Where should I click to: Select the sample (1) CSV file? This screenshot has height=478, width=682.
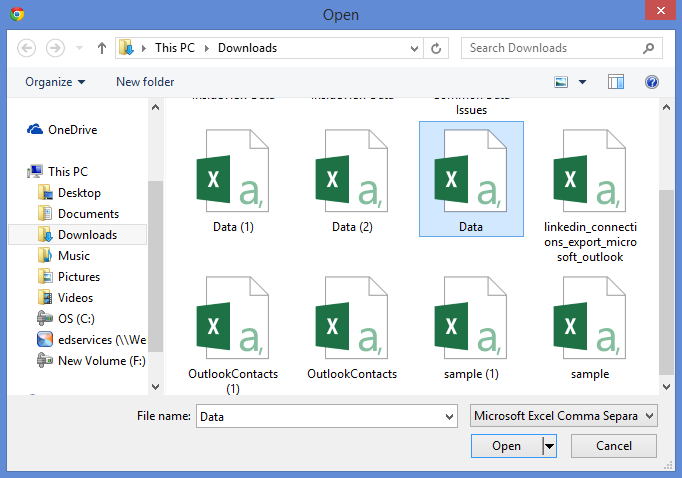[x=471, y=322]
